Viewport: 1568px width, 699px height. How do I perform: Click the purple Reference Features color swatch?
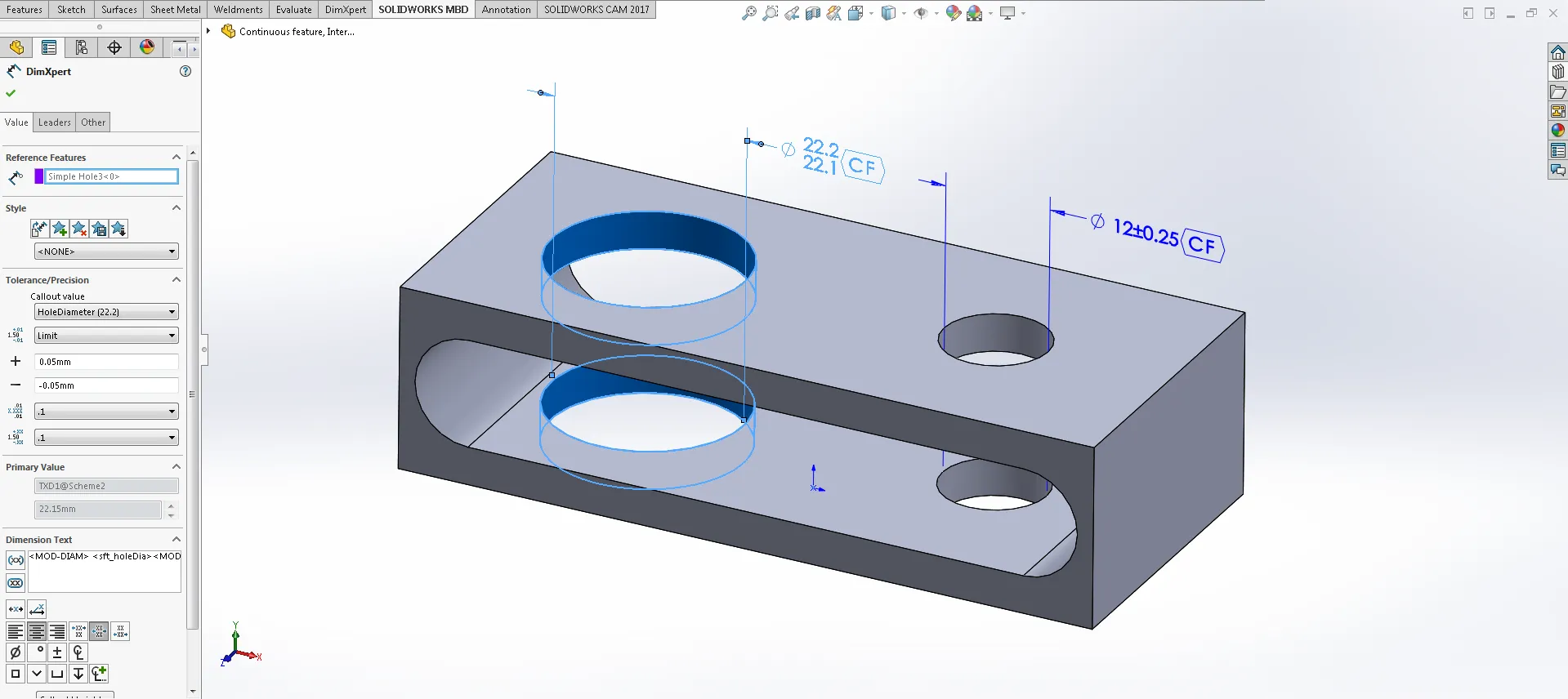click(x=38, y=176)
